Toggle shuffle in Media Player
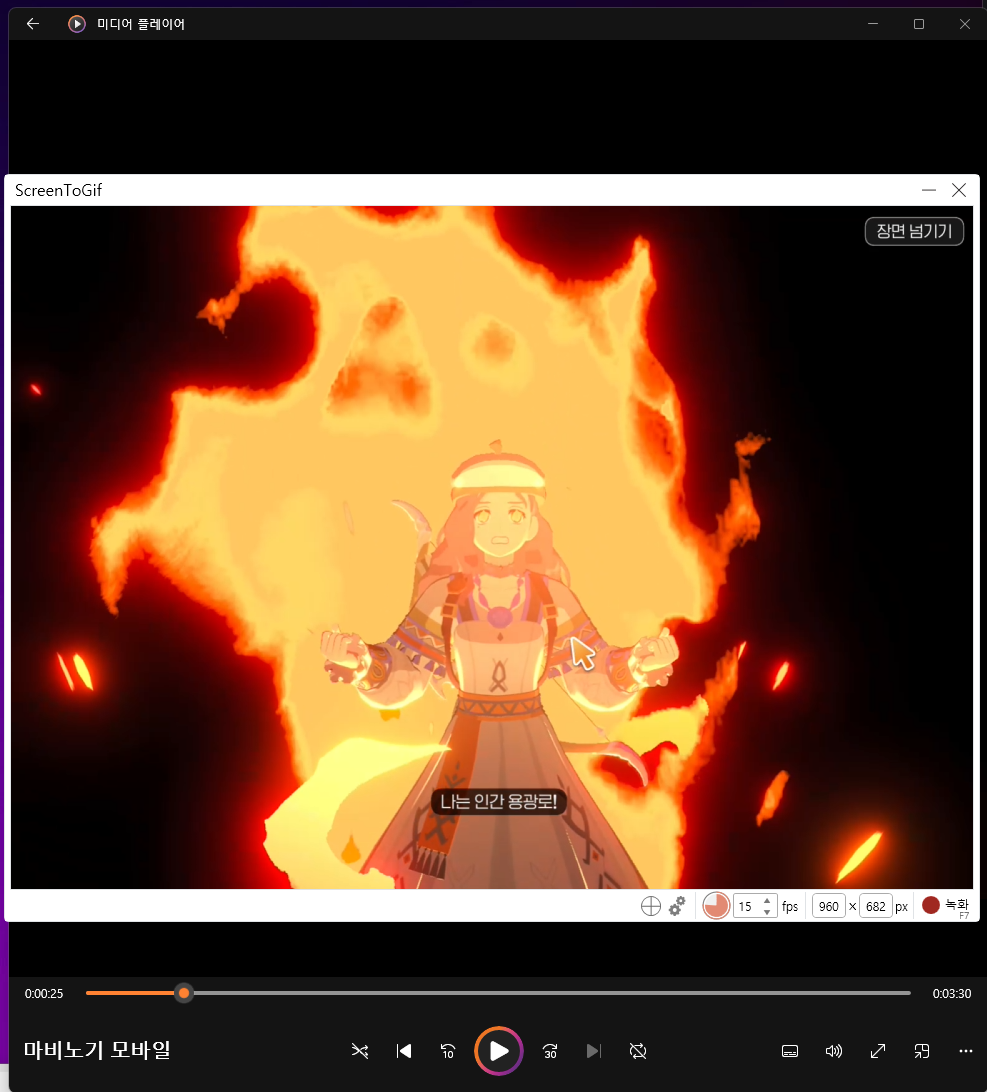Image resolution: width=987 pixels, height=1092 pixels. tap(360, 1051)
